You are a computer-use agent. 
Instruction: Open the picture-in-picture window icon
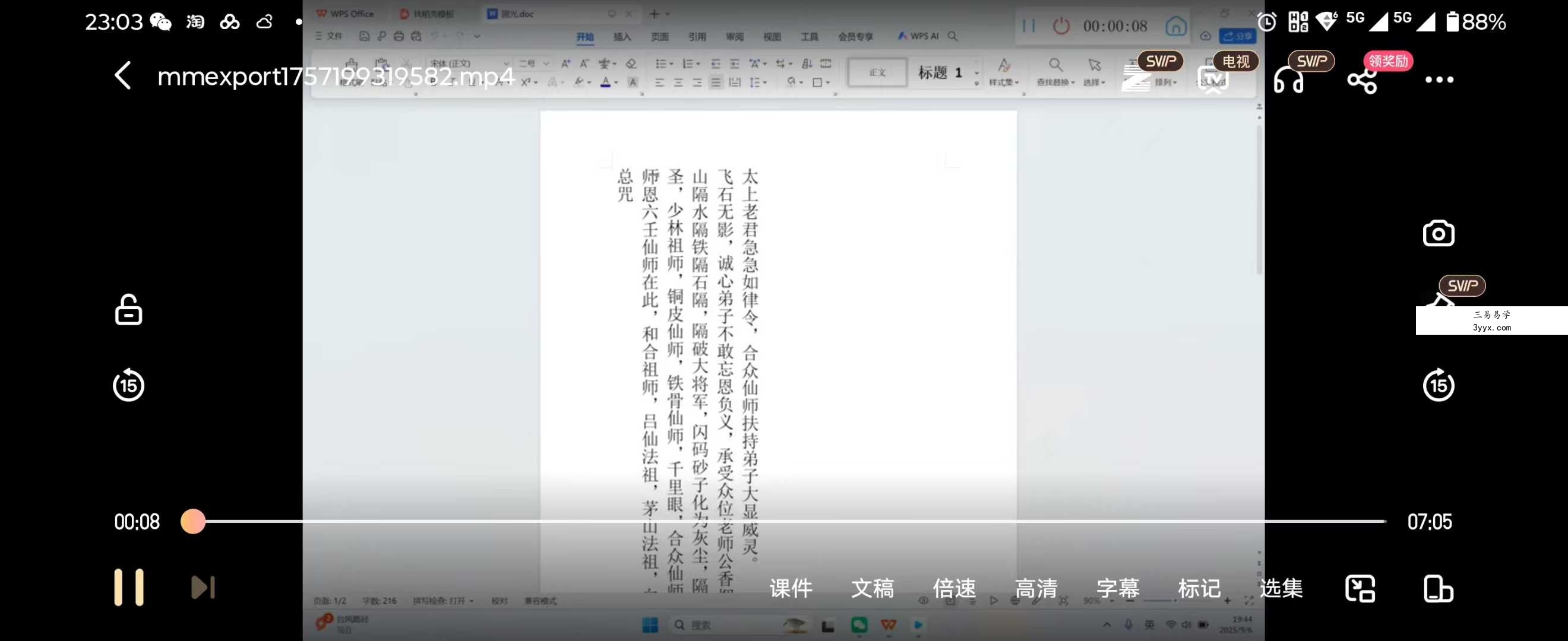pyautogui.click(x=1360, y=589)
